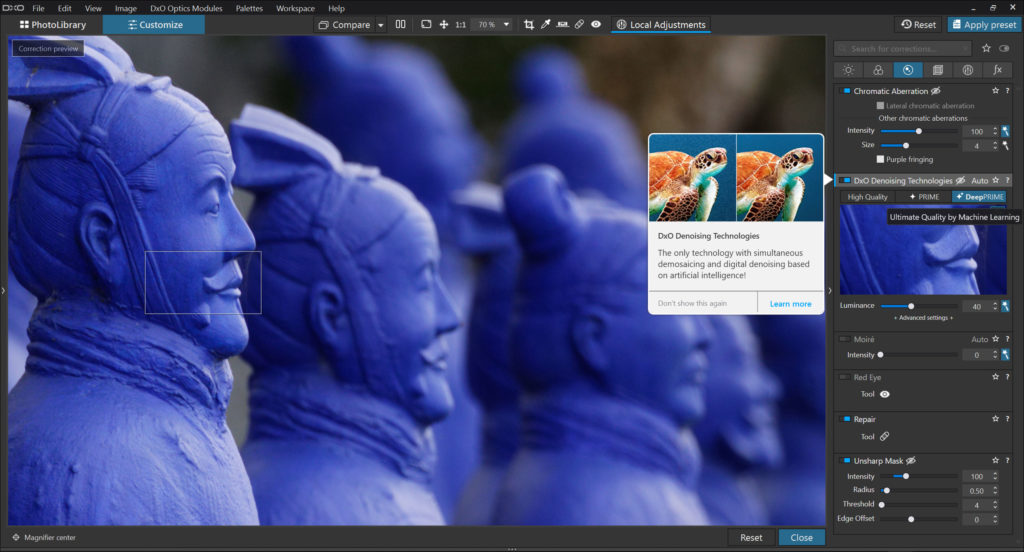Open the Geometry corrections palette tab
This screenshot has height=552, width=1024.
click(x=938, y=70)
